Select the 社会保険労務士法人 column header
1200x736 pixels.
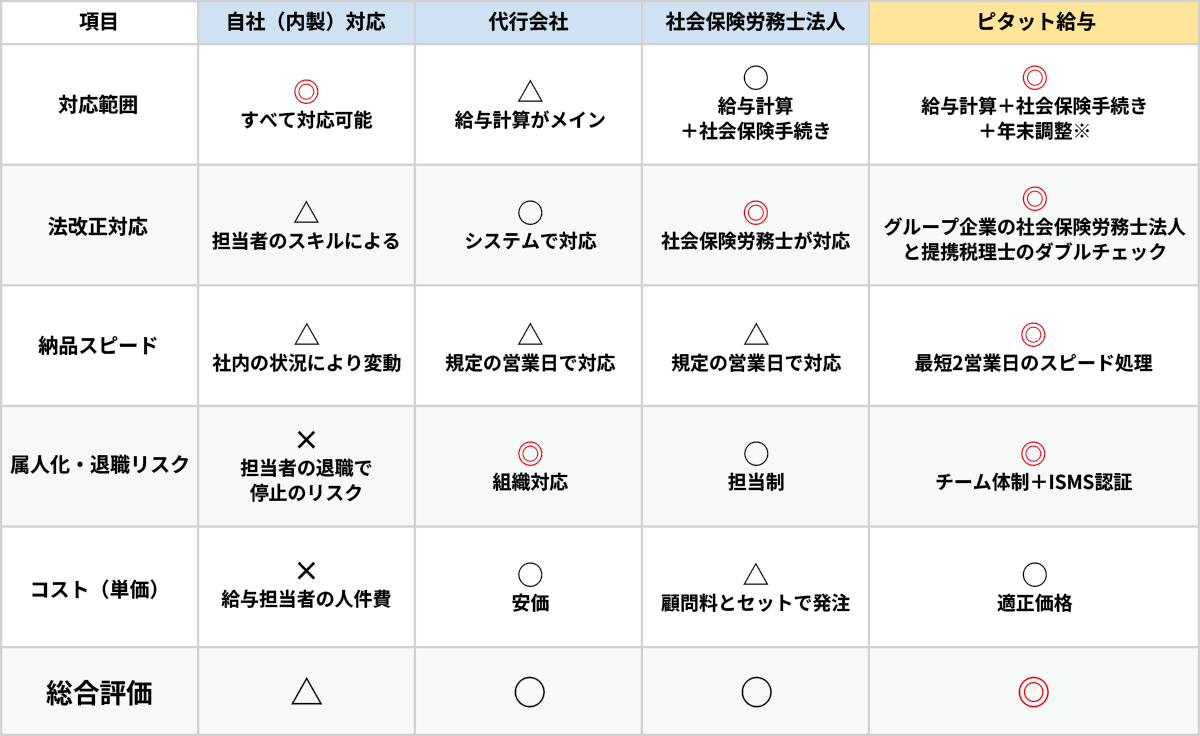[756, 22]
